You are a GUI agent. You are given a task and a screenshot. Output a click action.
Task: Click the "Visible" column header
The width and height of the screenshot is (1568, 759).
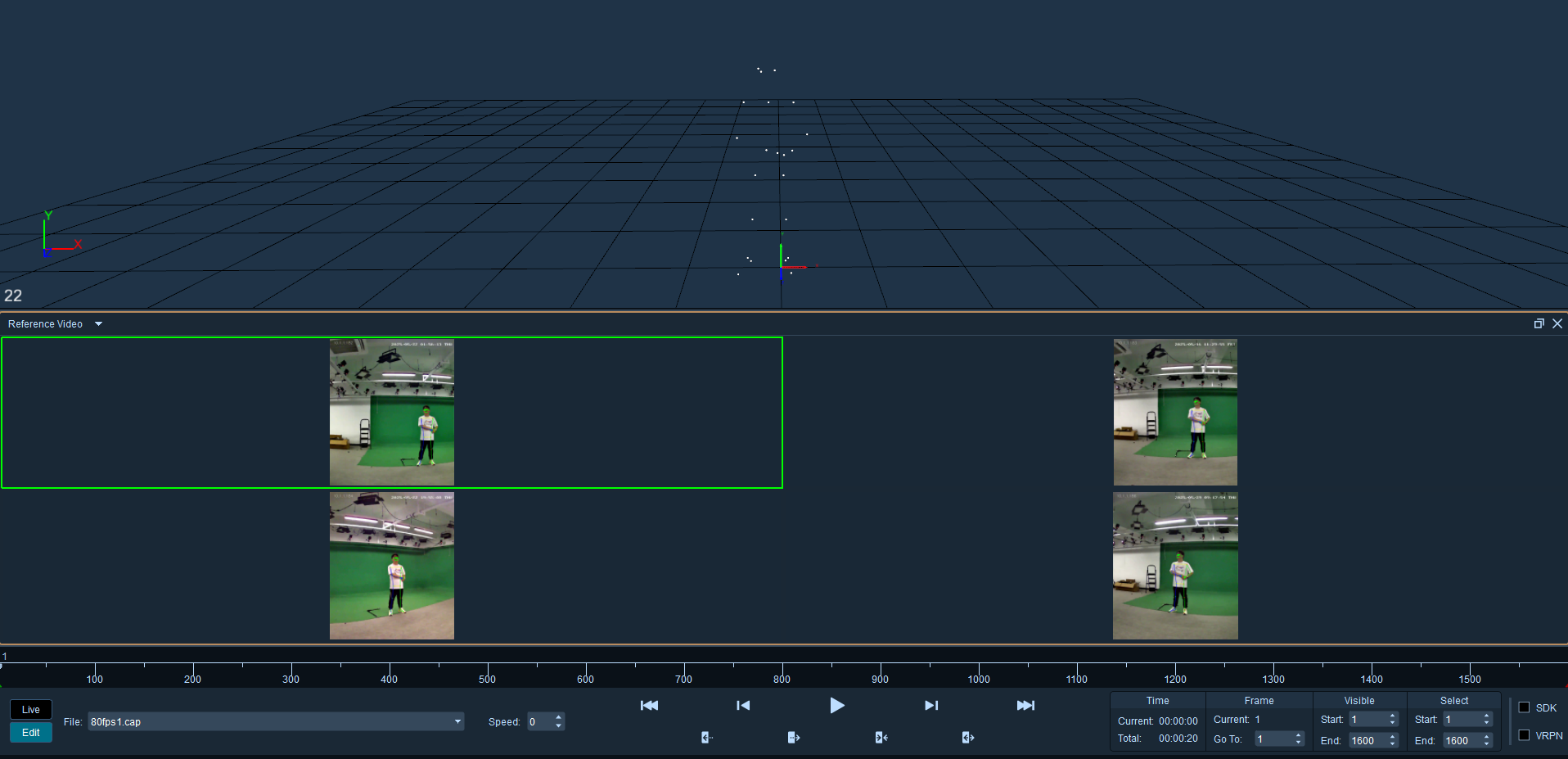pyautogui.click(x=1359, y=701)
